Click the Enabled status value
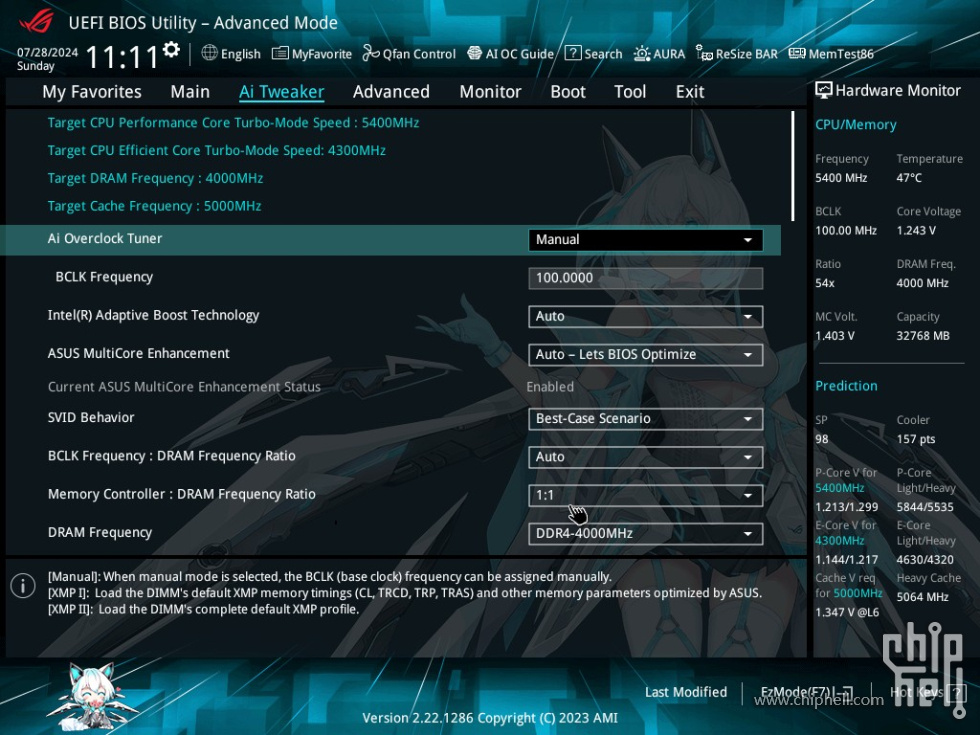Image resolution: width=980 pixels, height=735 pixels. (550, 387)
